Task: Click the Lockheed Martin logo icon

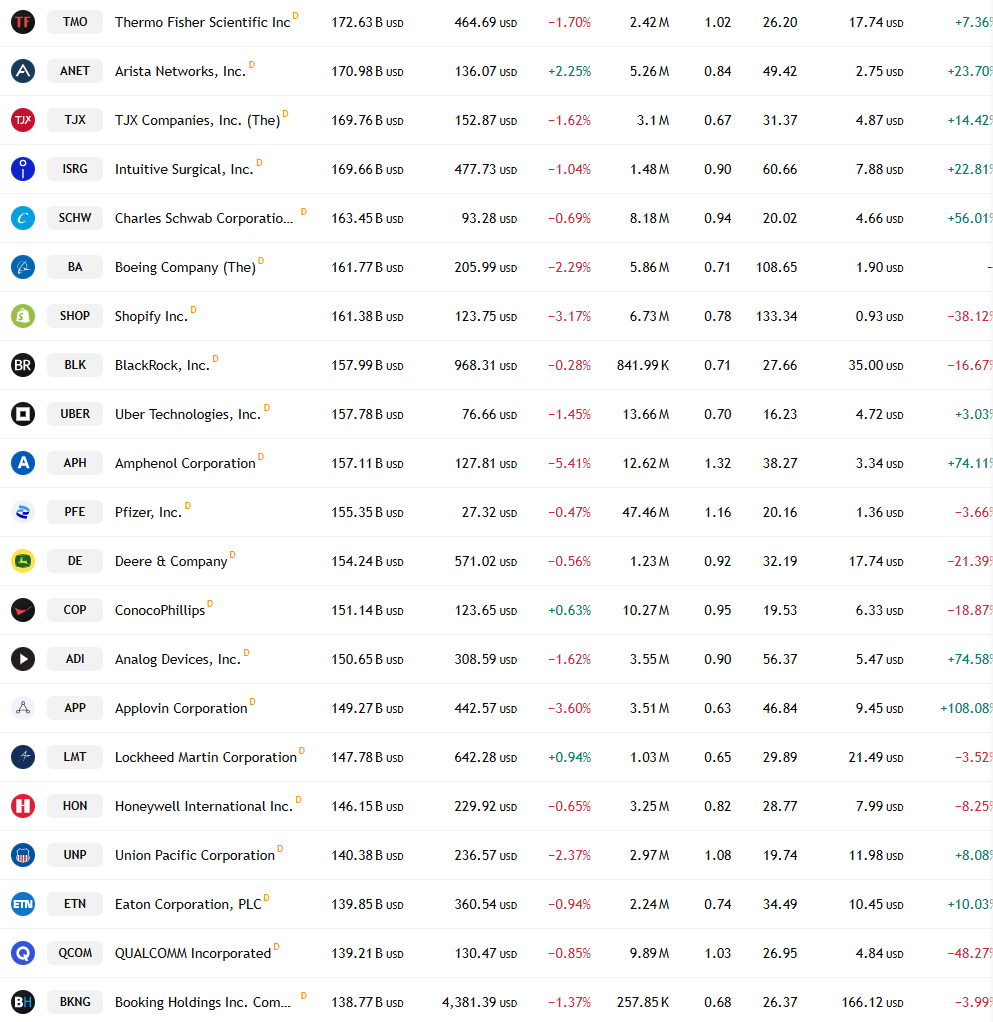Action: click(23, 757)
